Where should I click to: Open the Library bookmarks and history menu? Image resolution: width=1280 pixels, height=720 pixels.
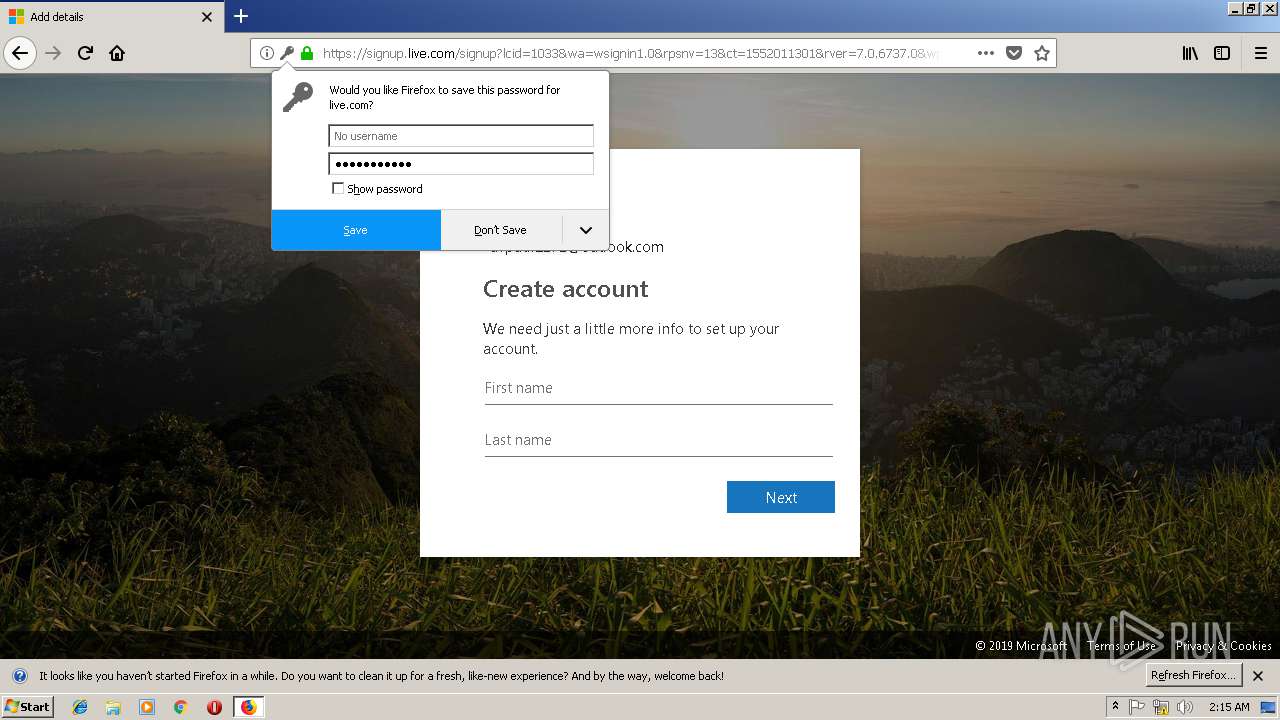pyautogui.click(x=1190, y=53)
